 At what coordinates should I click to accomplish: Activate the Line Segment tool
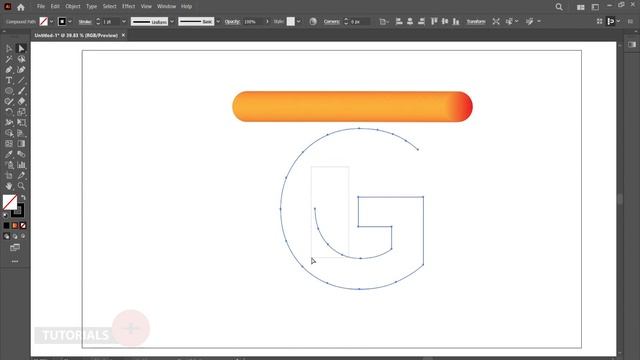tap(21, 81)
